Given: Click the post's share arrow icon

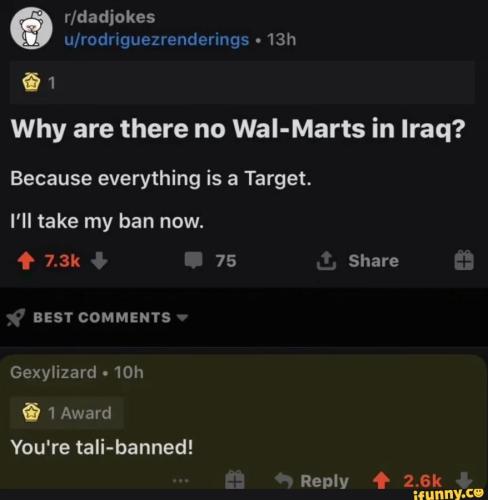Looking at the screenshot, I should coord(325,260).
